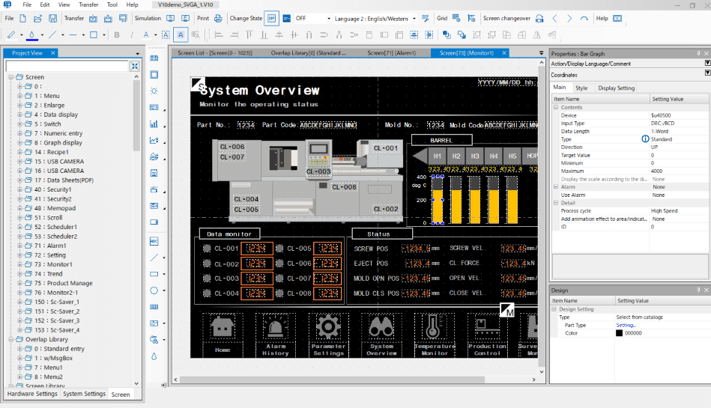Click the Print printer icon
This screenshot has width=711, height=408.
tap(218, 19)
